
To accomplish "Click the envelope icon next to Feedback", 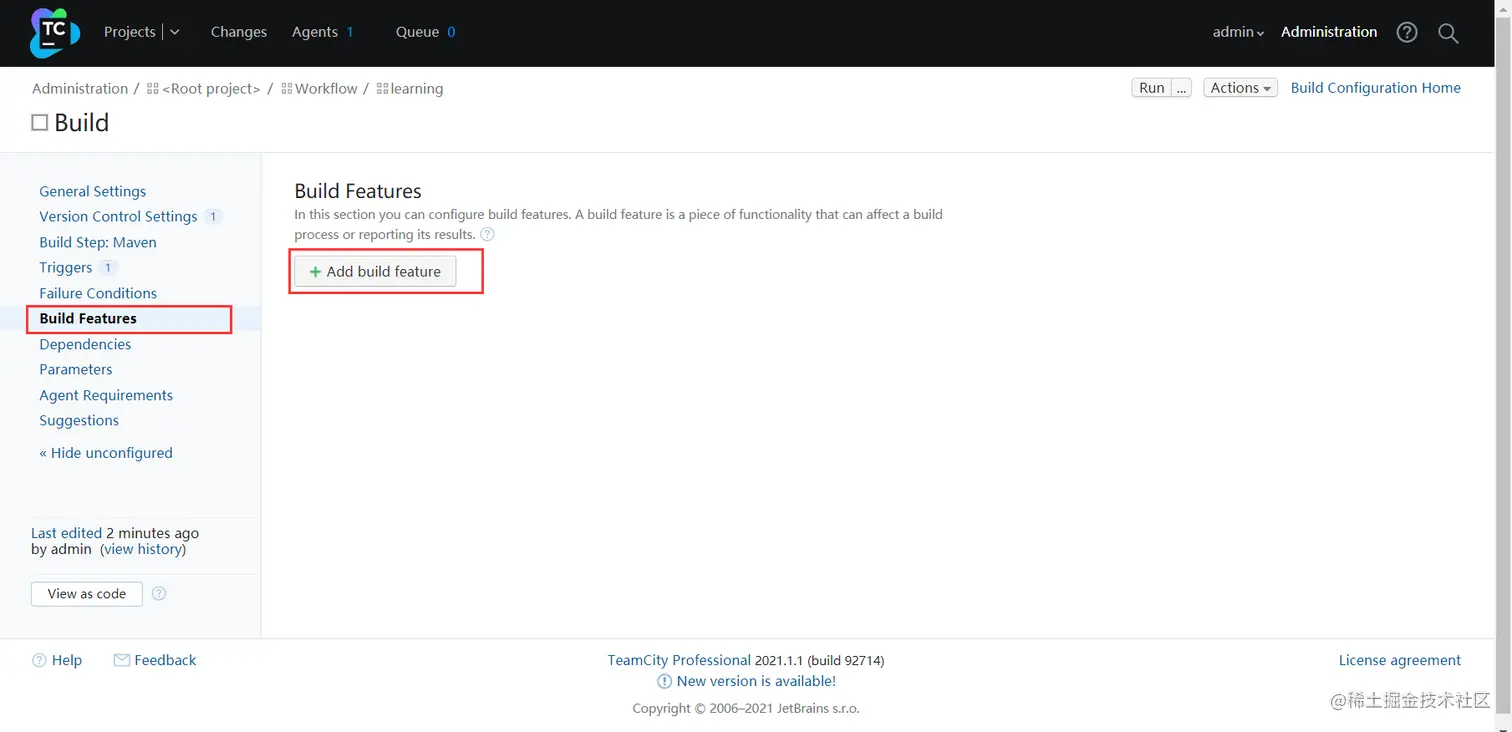I will click(x=122, y=660).
